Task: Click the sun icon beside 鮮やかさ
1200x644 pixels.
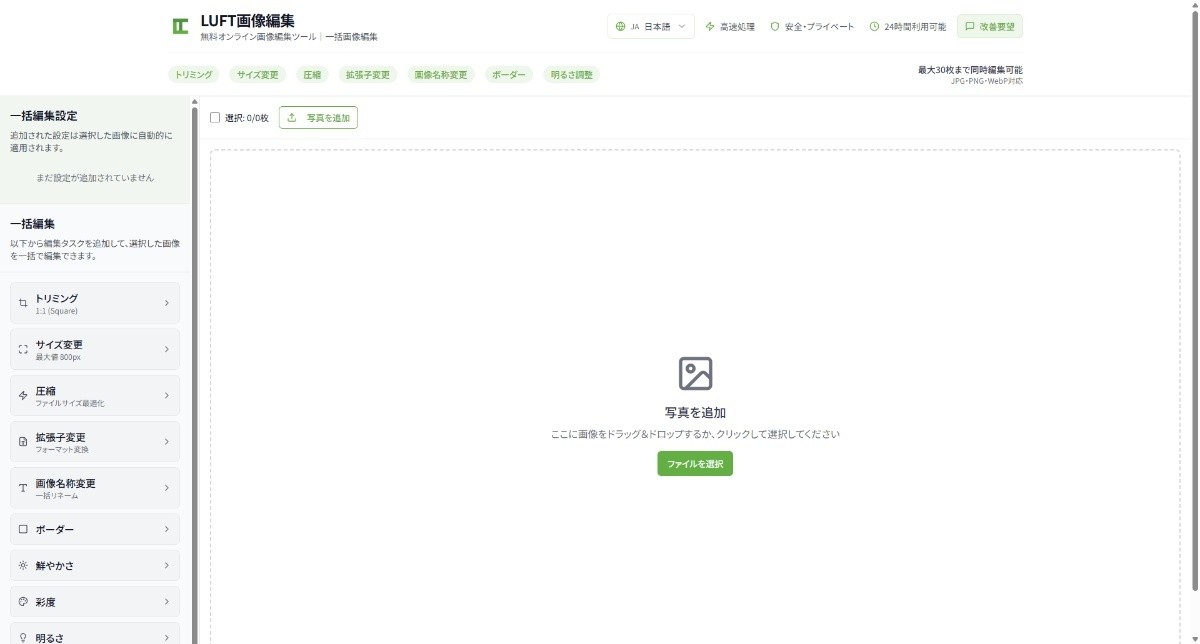Action: tap(23, 565)
